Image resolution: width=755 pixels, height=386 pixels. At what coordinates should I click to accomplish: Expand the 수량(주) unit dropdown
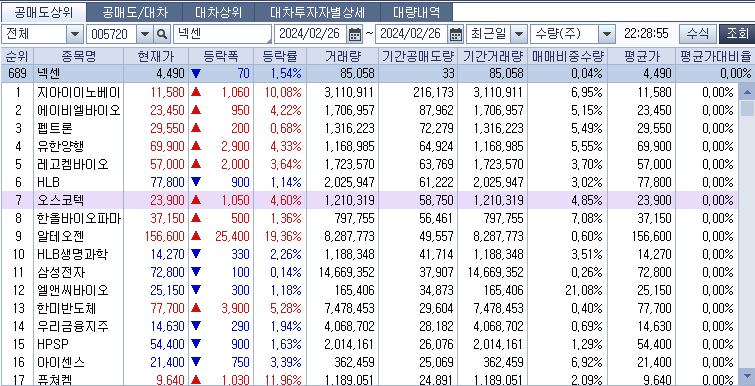click(x=606, y=34)
